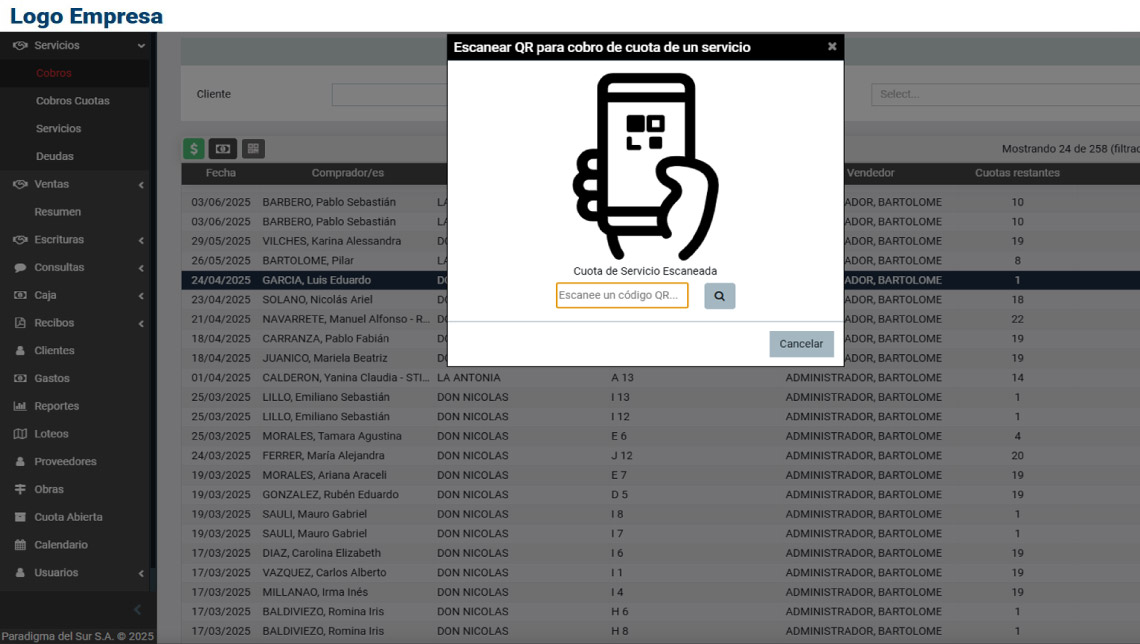Expand the Ventas submenu arrow
Screen dimensions: 1140x644
tap(141, 185)
